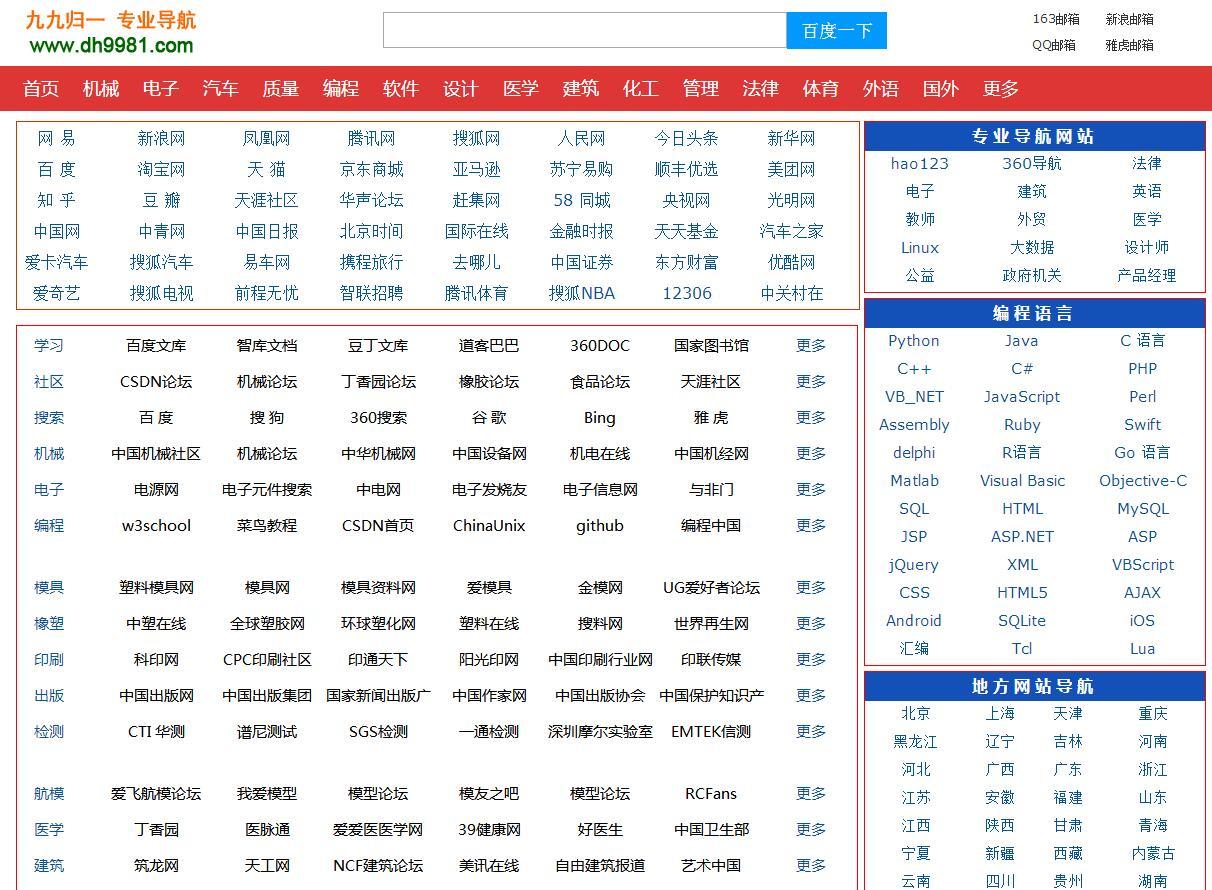Go to the 中关村在线 link

[792, 293]
